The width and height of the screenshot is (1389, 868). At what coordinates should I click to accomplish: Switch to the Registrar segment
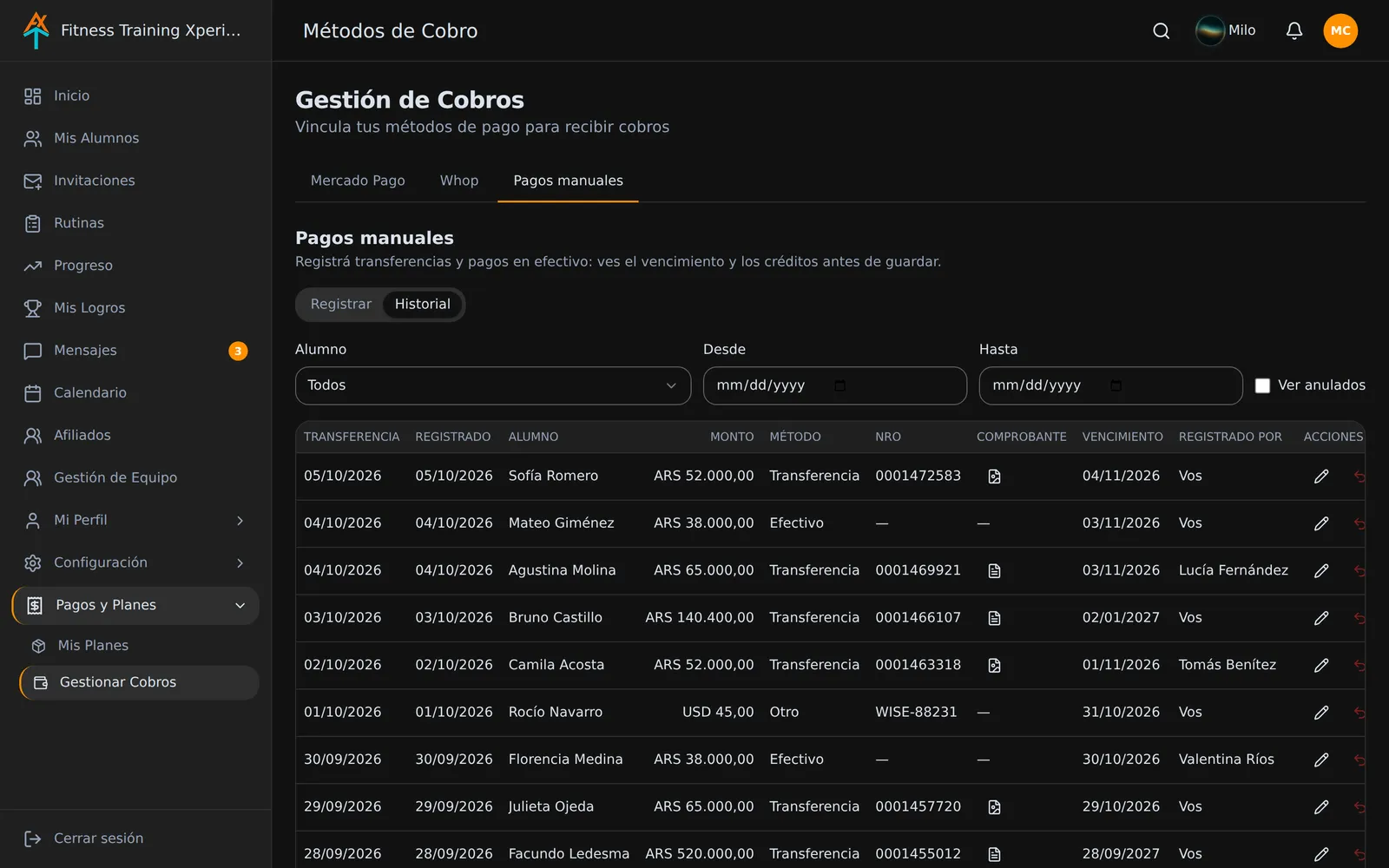(x=341, y=305)
